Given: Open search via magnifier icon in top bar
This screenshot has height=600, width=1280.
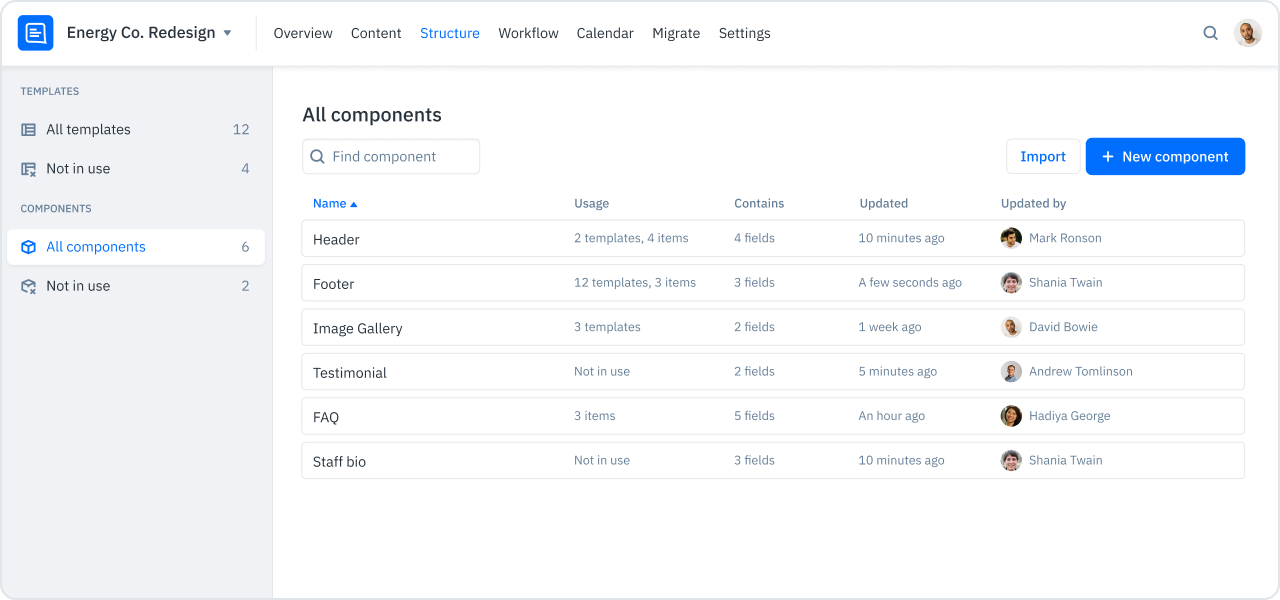Looking at the screenshot, I should pos(1210,33).
